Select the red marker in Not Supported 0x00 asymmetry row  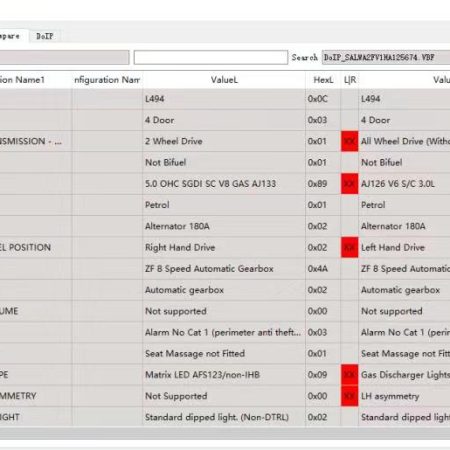point(350,396)
